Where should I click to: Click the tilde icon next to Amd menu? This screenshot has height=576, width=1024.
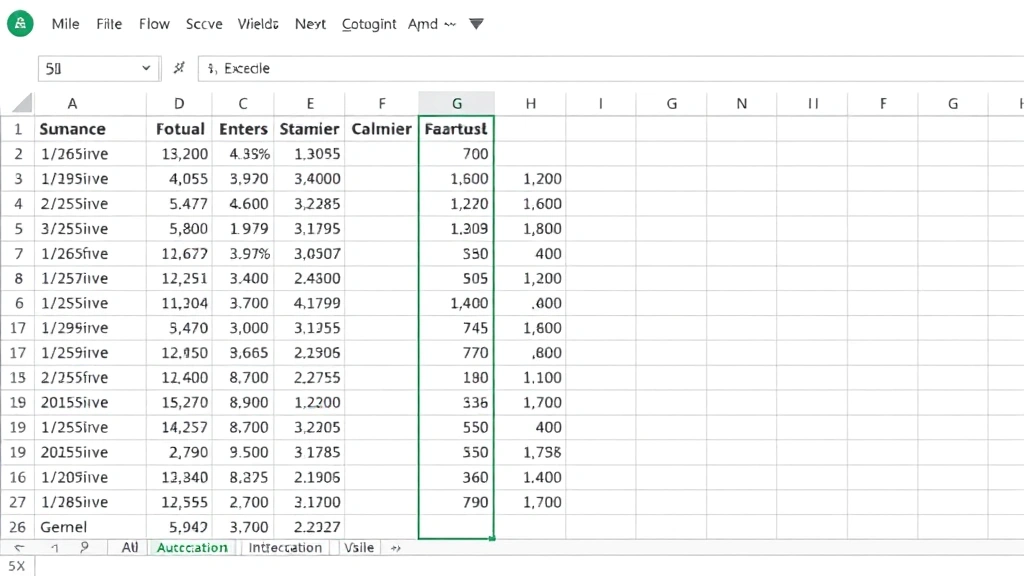click(x=450, y=23)
